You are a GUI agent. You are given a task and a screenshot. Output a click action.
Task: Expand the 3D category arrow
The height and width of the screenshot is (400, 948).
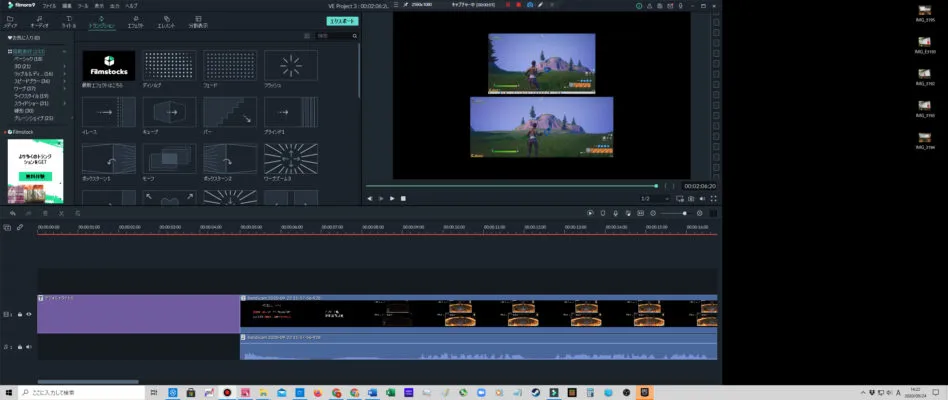click(x=65, y=66)
